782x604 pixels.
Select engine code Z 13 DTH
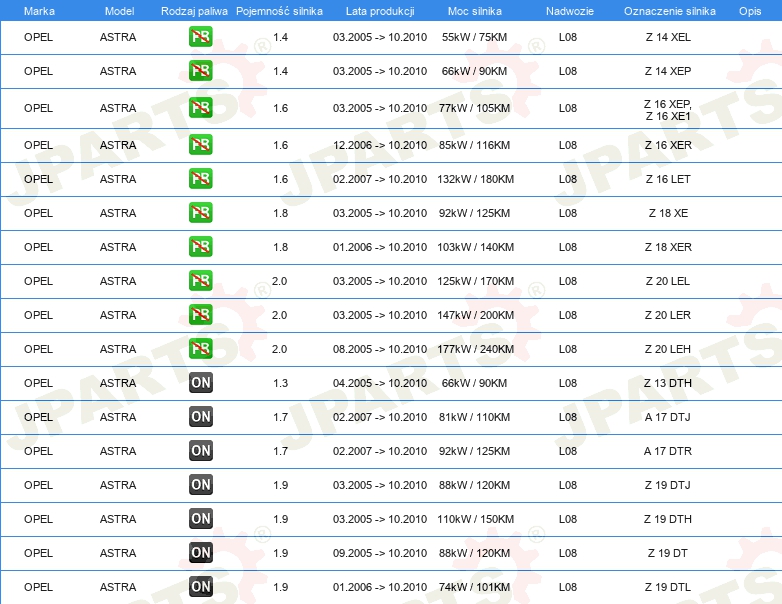[668, 383]
